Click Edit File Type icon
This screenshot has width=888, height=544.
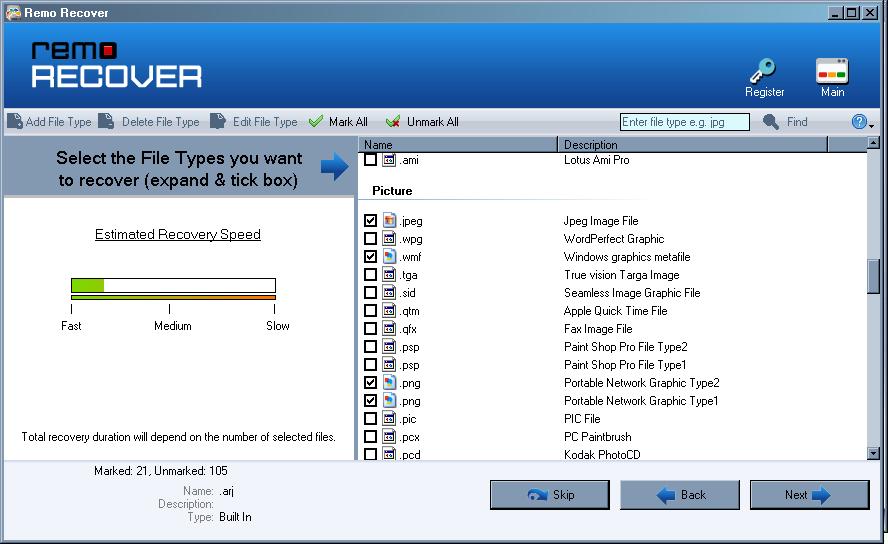pos(218,121)
